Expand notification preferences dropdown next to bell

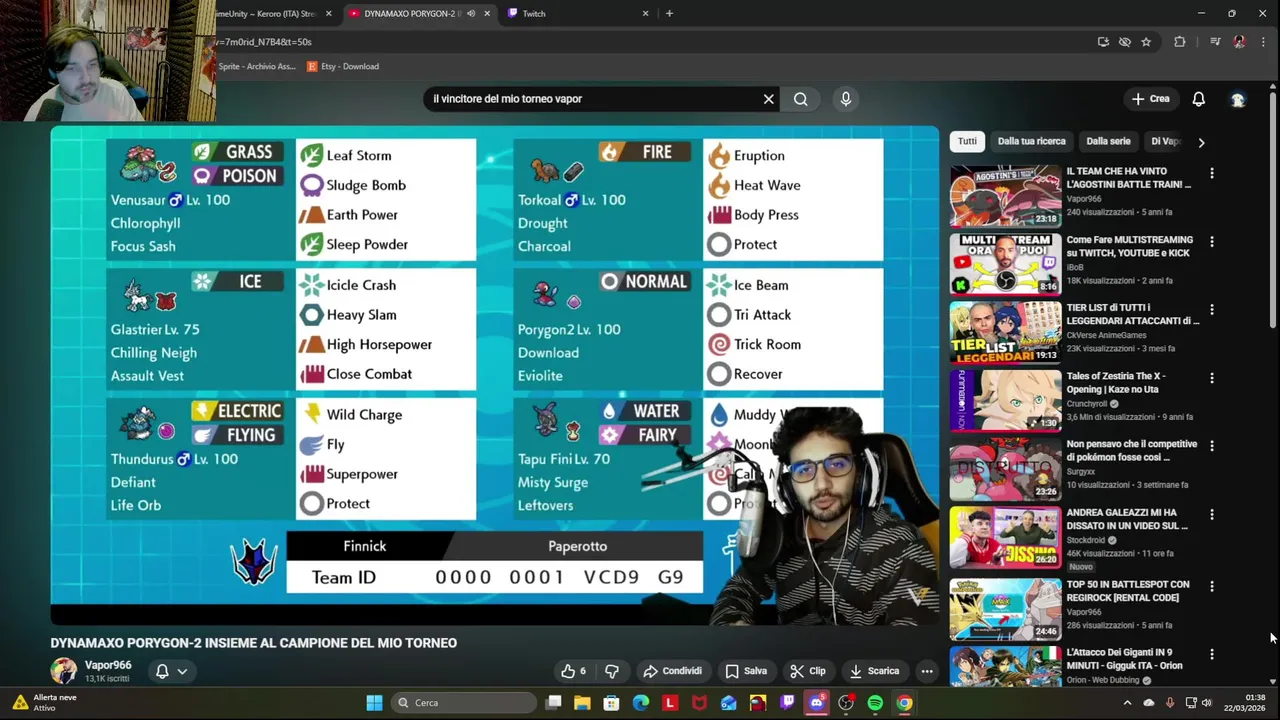coord(182,671)
